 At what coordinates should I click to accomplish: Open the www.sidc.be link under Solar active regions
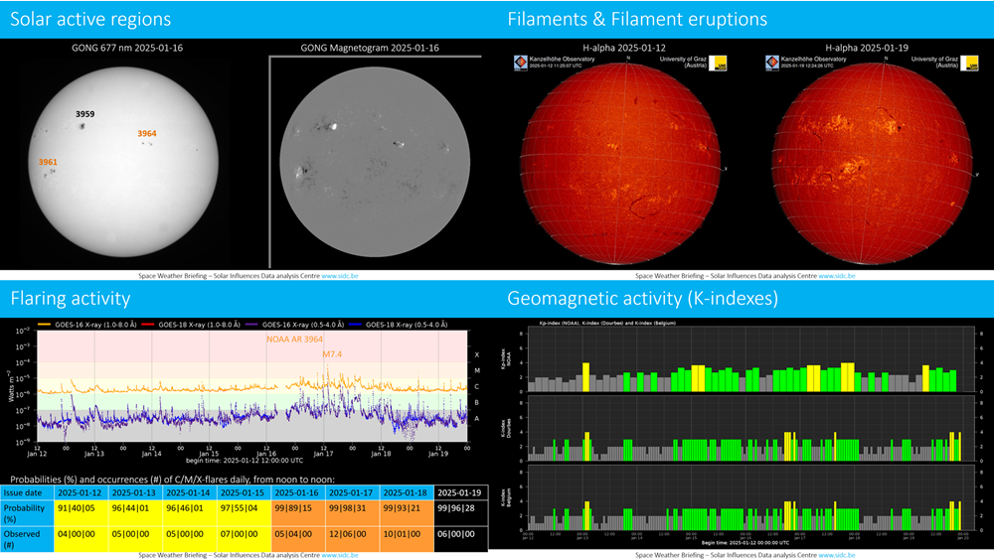click(340, 276)
